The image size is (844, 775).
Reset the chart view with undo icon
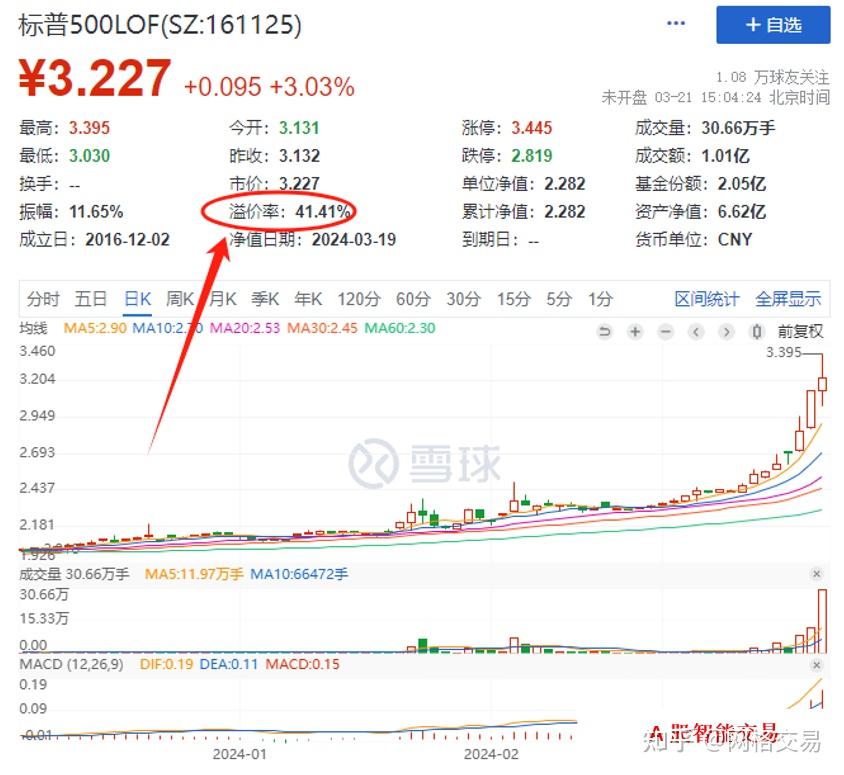[x=605, y=331]
